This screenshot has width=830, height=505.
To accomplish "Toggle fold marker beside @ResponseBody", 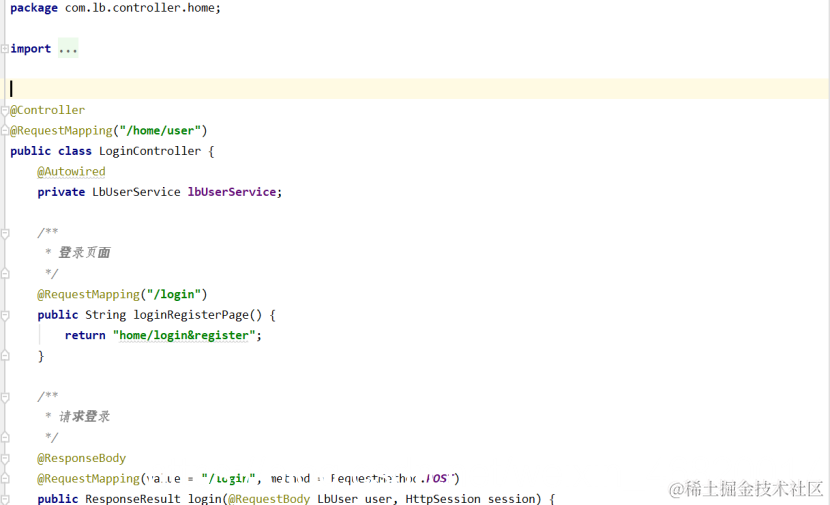I will point(5,458).
